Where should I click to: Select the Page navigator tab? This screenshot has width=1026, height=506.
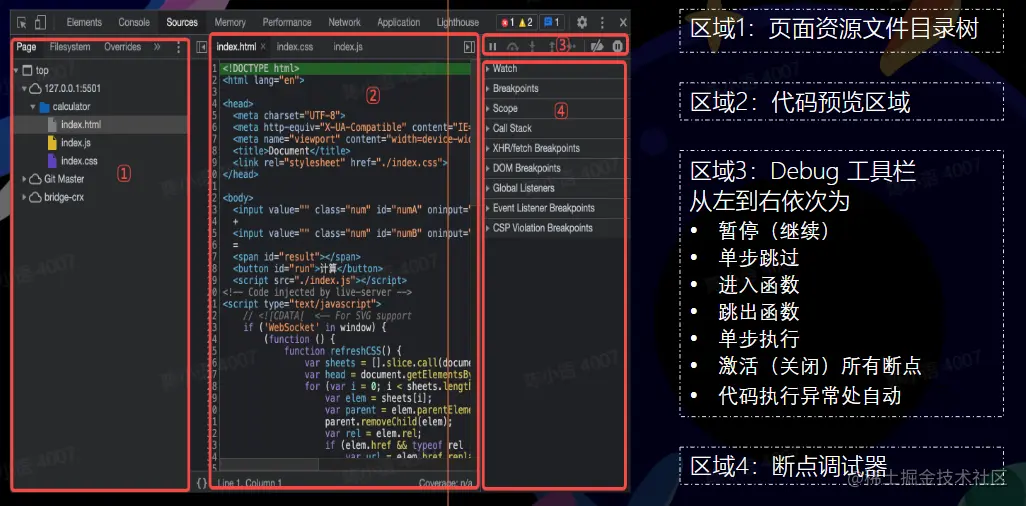point(26,47)
